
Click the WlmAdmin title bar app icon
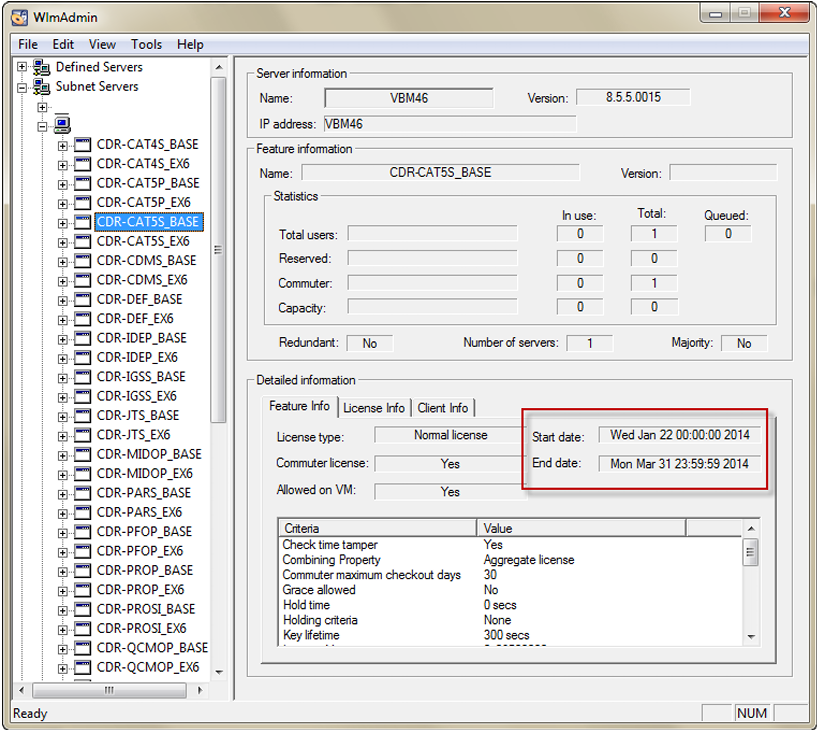tap(19, 16)
